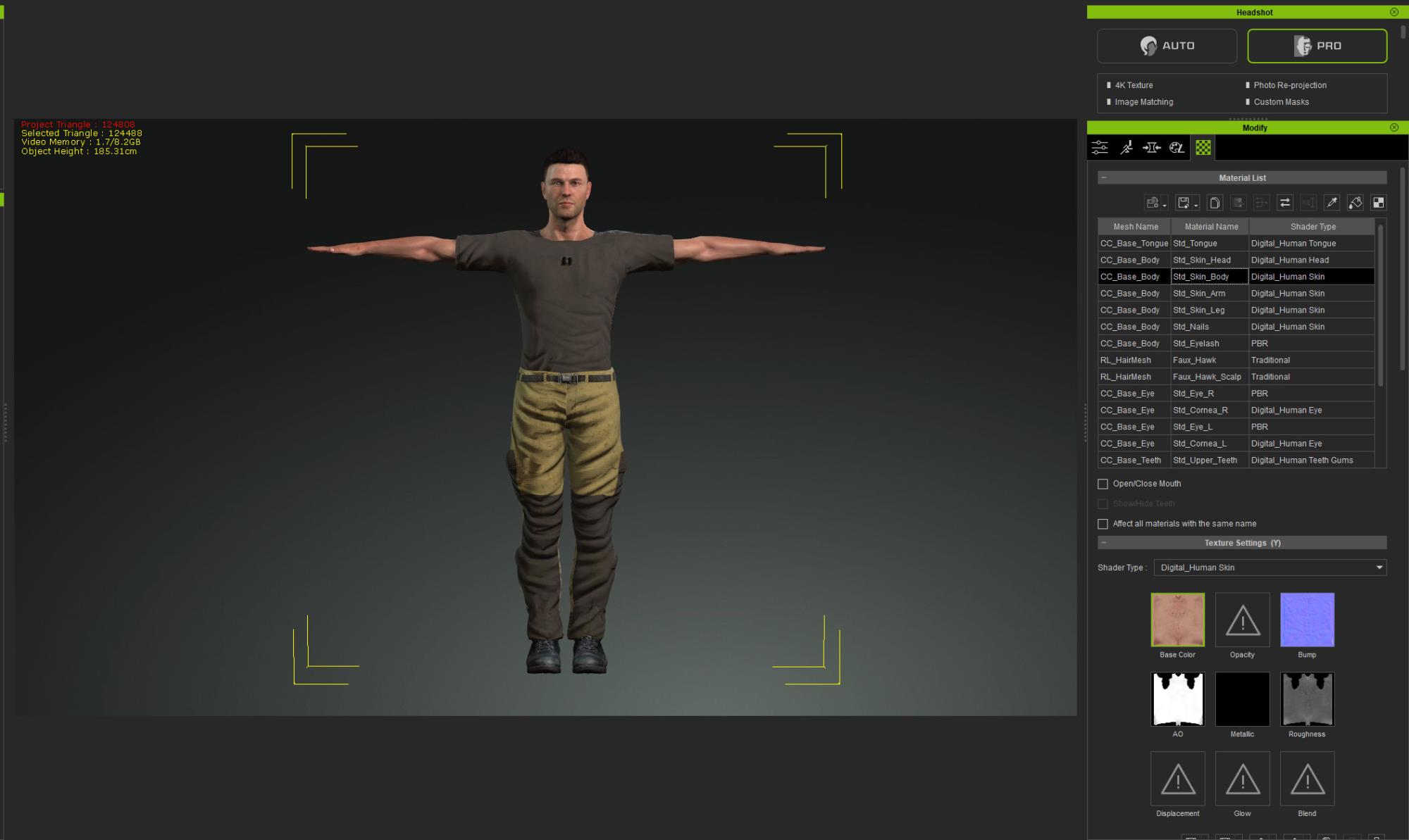Open the Morph tab with arrows icon

1152,147
